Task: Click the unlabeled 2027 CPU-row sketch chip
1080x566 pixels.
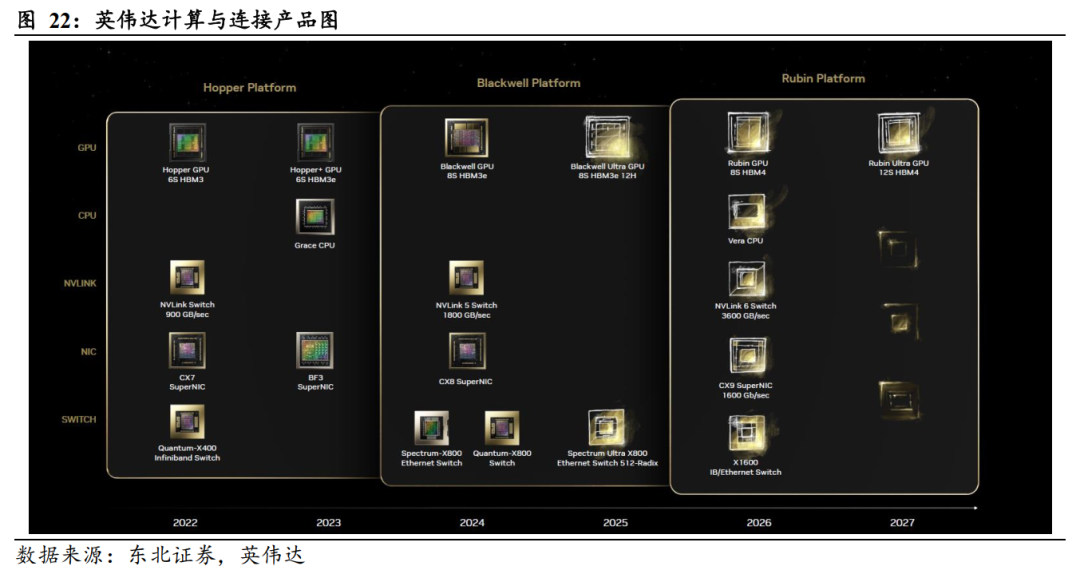Action: coord(897,249)
